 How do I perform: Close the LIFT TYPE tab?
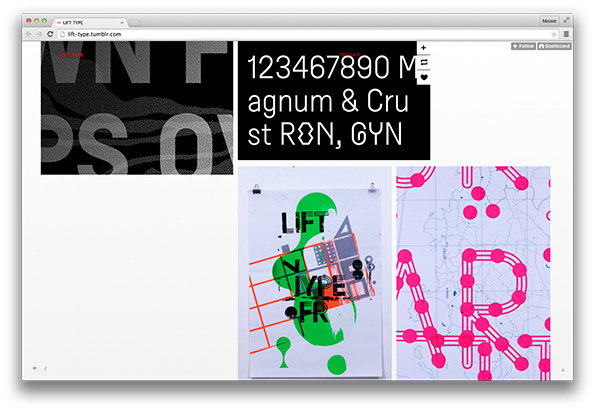(121, 23)
